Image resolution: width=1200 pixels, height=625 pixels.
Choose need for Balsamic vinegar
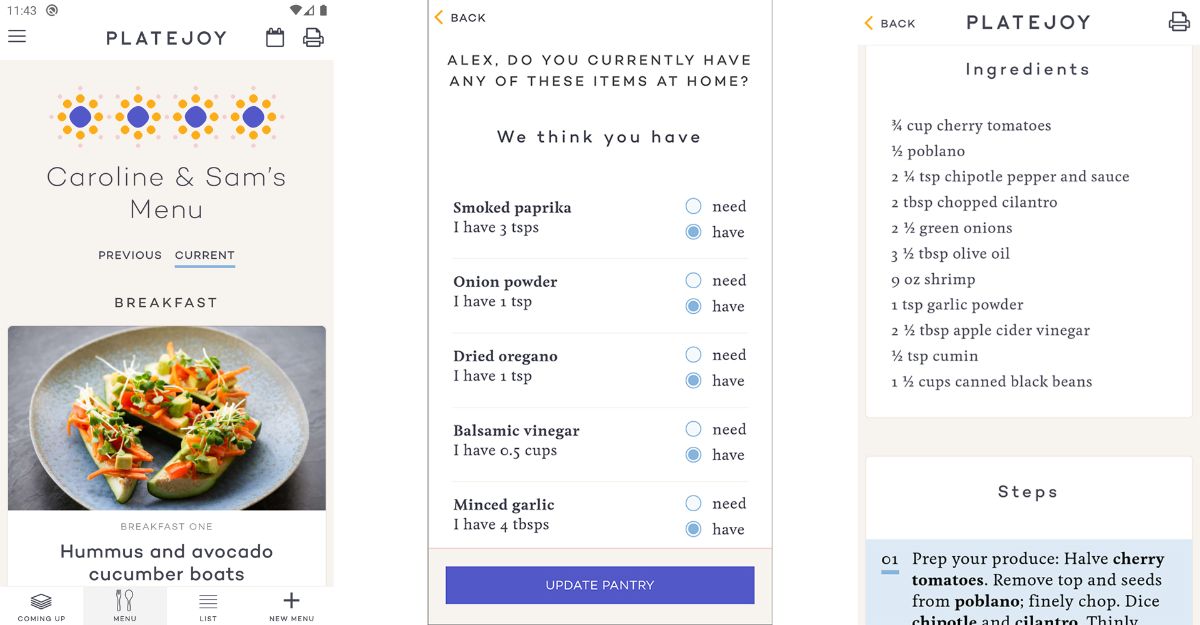[694, 430]
